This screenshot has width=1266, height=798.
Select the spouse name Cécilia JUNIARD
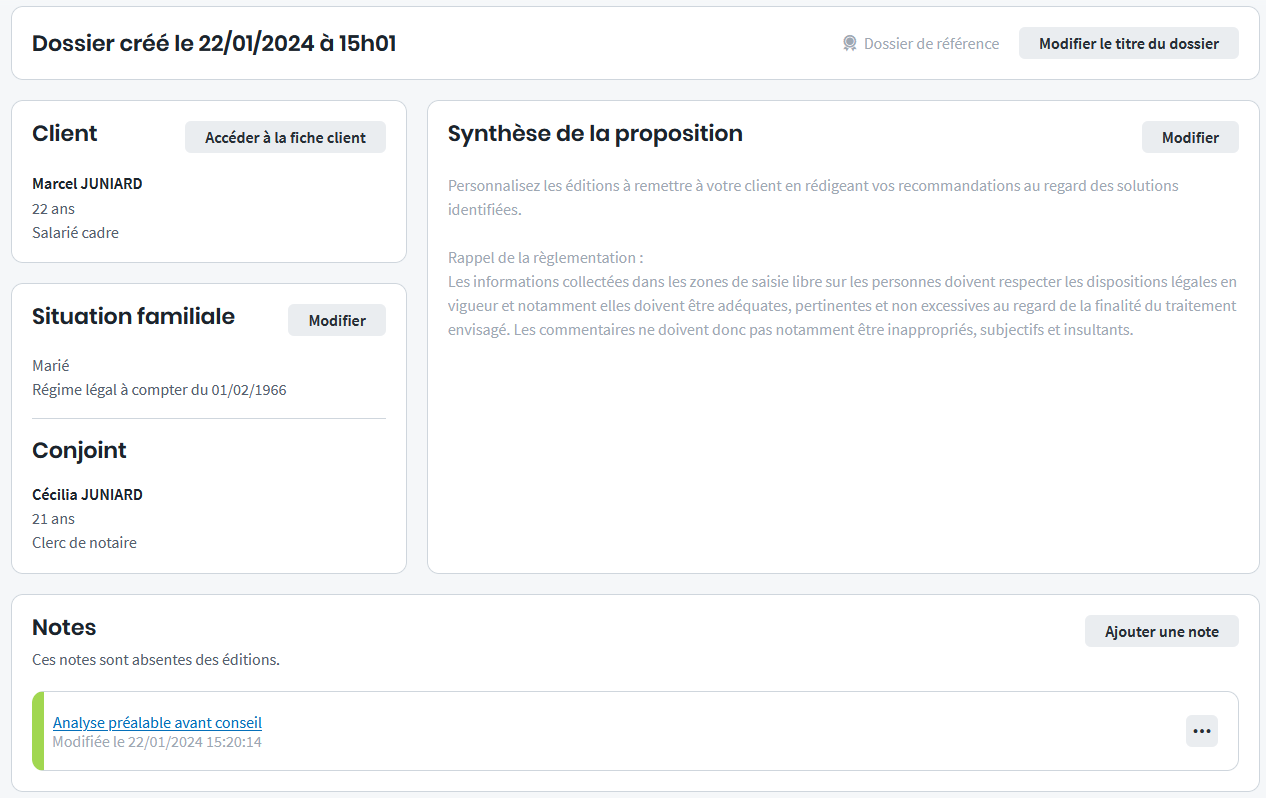click(87, 494)
